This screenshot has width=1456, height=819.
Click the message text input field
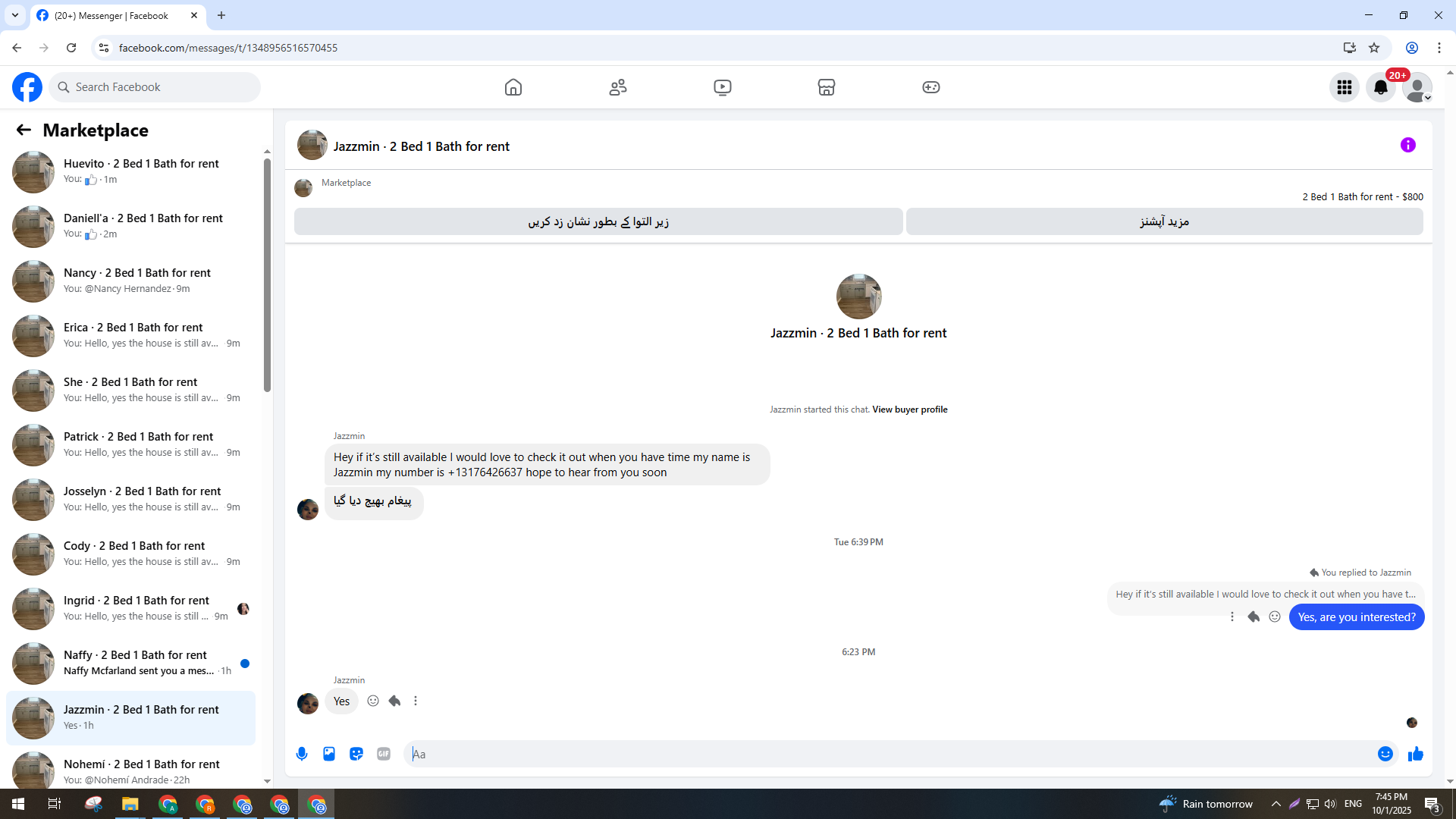click(887, 754)
